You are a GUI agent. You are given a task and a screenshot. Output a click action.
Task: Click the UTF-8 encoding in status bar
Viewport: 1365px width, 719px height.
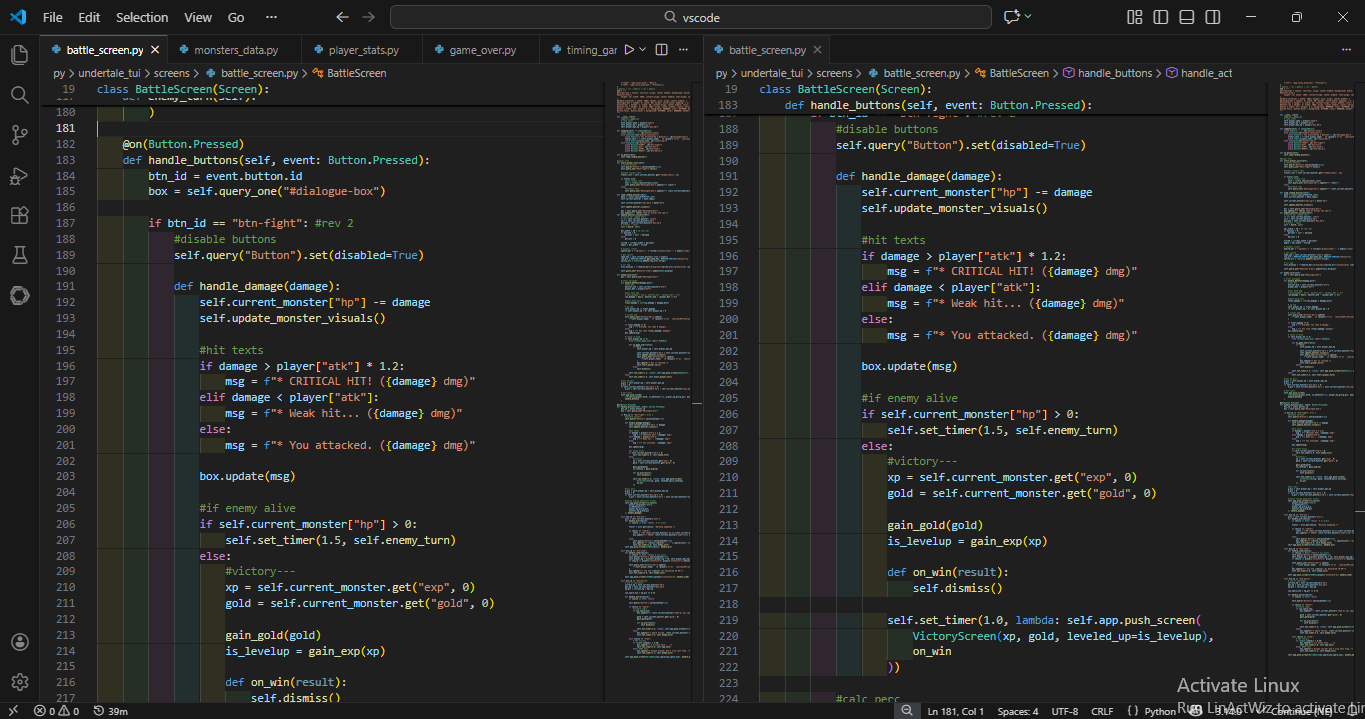(1064, 711)
